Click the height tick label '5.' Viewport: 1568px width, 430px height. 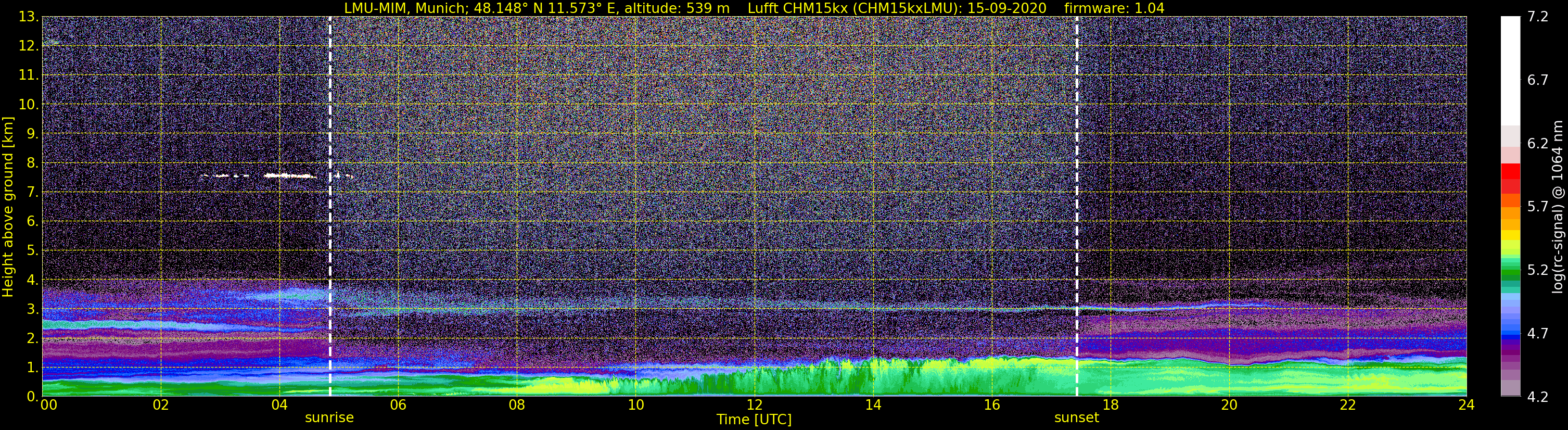point(33,251)
